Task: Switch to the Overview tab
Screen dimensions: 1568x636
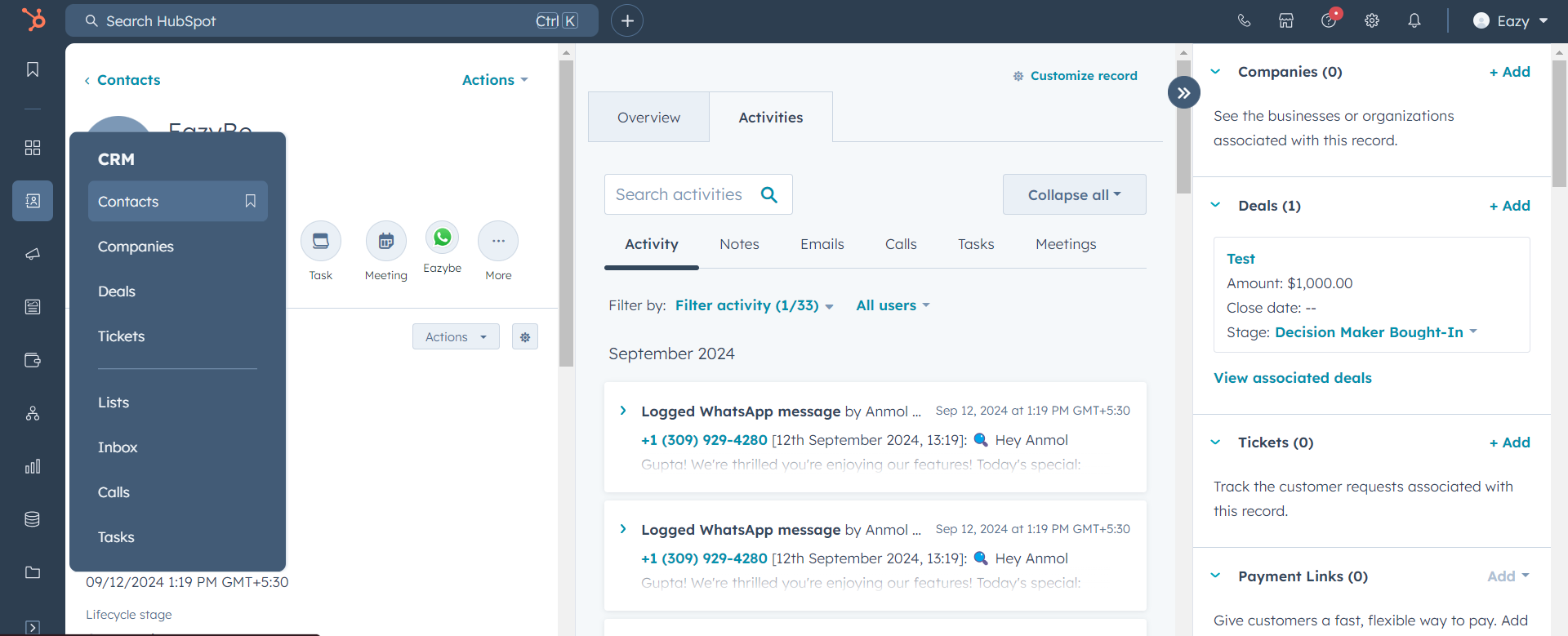Action: [x=648, y=117]
